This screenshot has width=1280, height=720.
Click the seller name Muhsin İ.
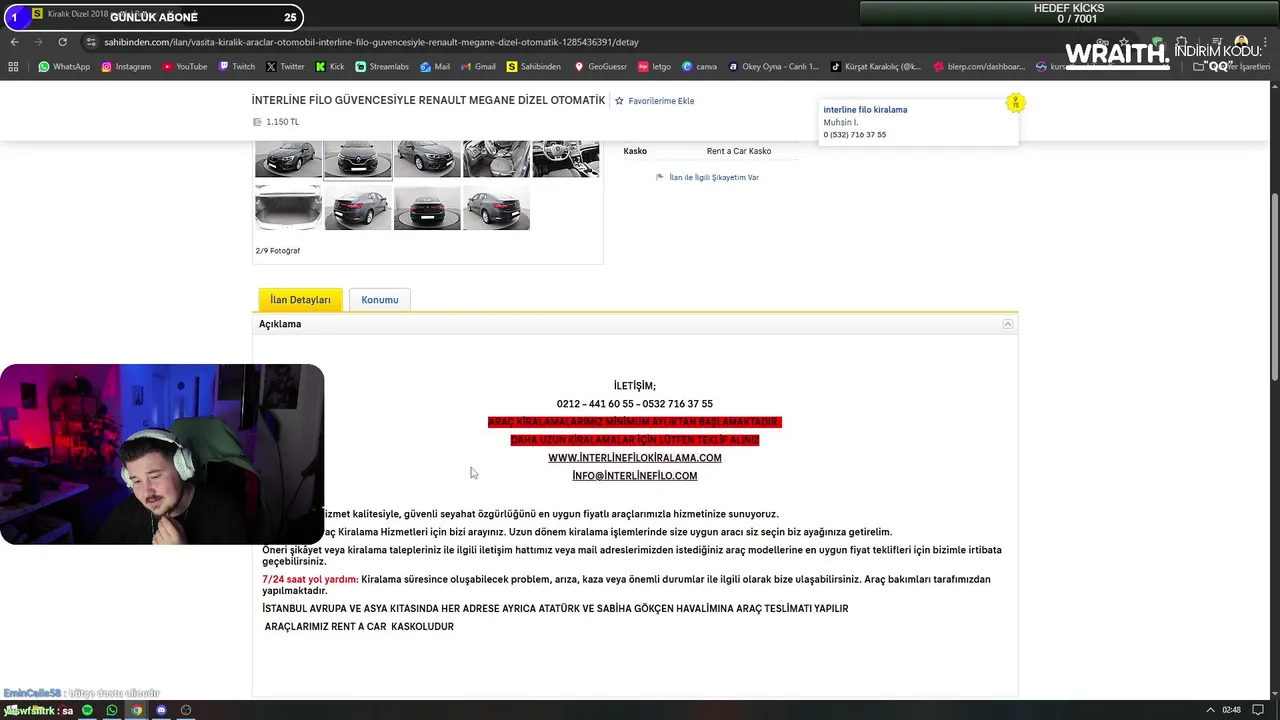[x=841, y=123]
